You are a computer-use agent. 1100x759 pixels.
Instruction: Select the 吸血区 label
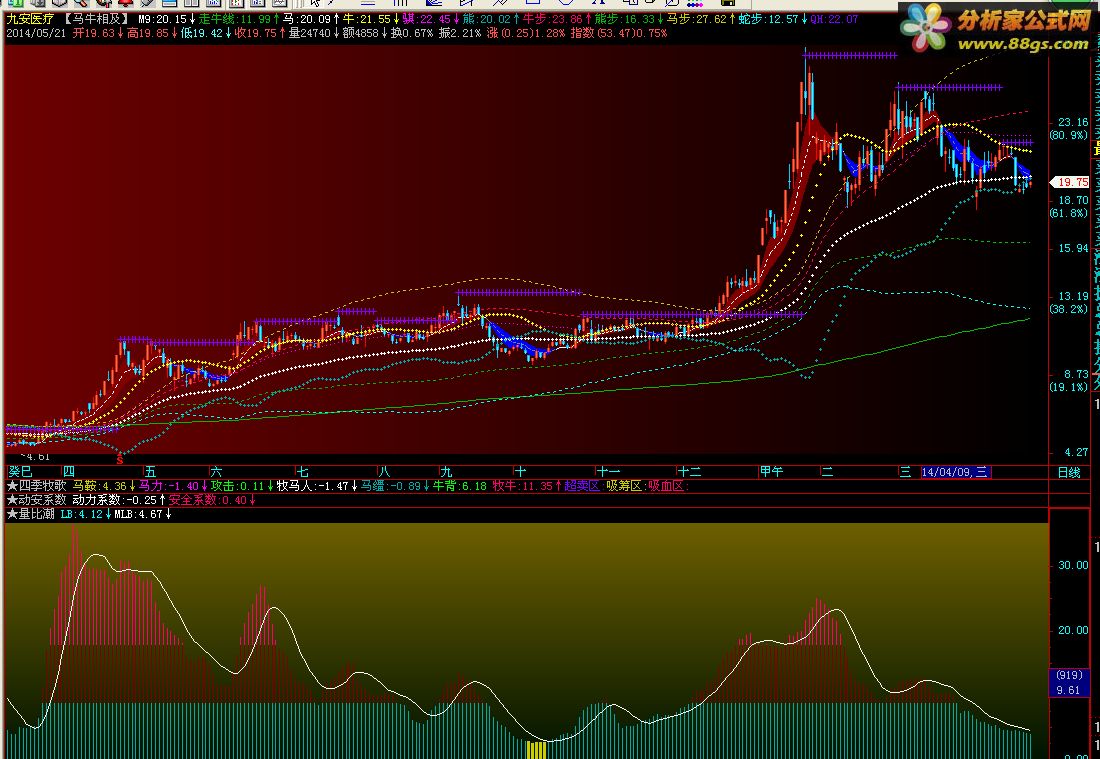pyautogui.click(x=665, y=485)
